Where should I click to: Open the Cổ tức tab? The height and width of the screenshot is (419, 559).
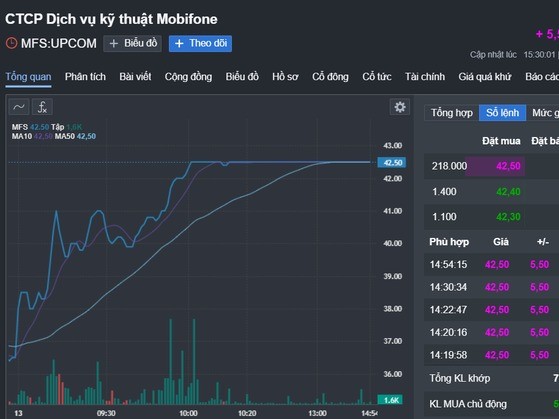coord(377,77)
